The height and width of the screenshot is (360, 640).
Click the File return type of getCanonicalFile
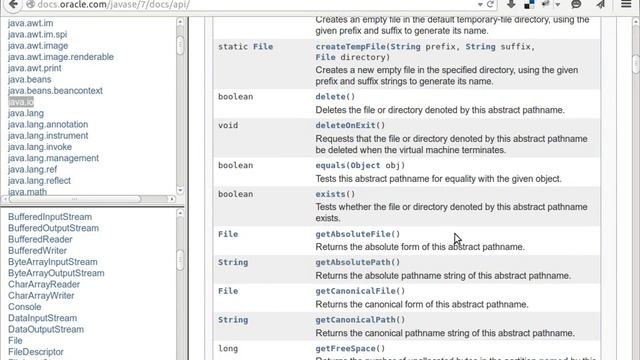(228, 291)
